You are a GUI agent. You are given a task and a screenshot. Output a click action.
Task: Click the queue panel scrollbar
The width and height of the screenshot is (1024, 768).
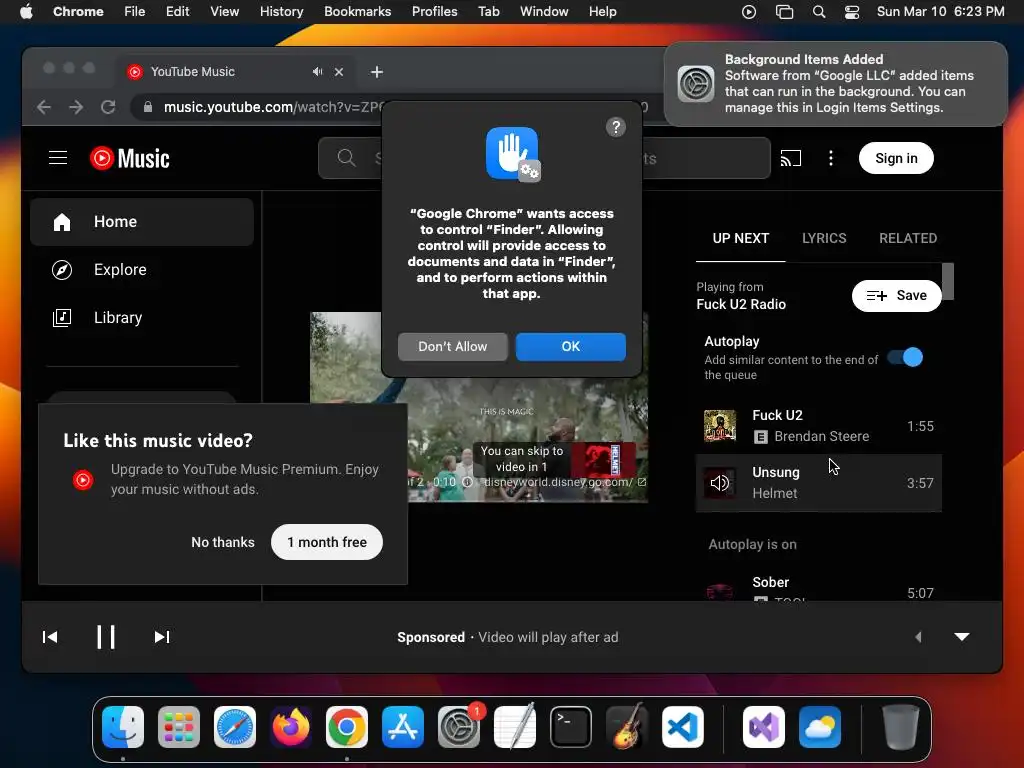(x=948, y=281)
